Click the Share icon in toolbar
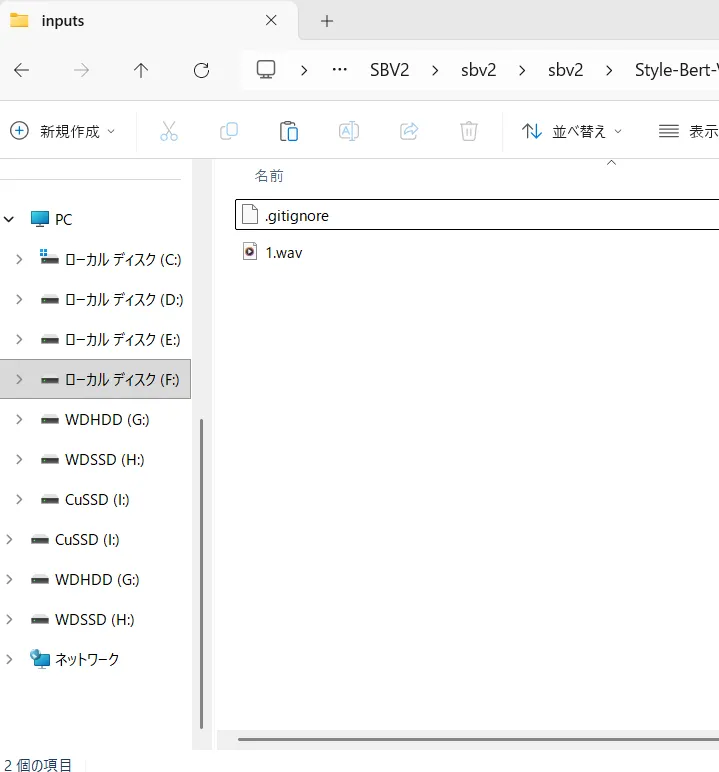Screen dimensions: 719x772 click(x=408, y=131)
